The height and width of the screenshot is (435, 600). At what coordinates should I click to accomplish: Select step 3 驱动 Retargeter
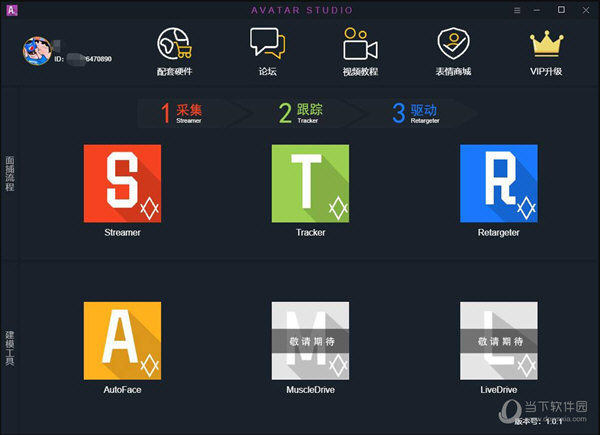(416, 113)
